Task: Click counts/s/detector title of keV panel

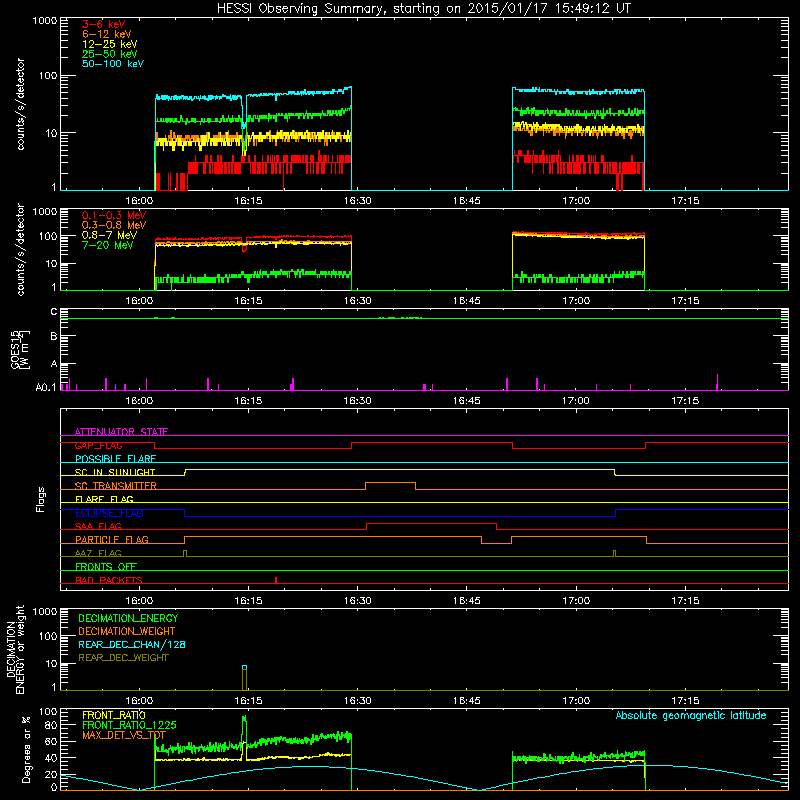Action: (20, 104)
